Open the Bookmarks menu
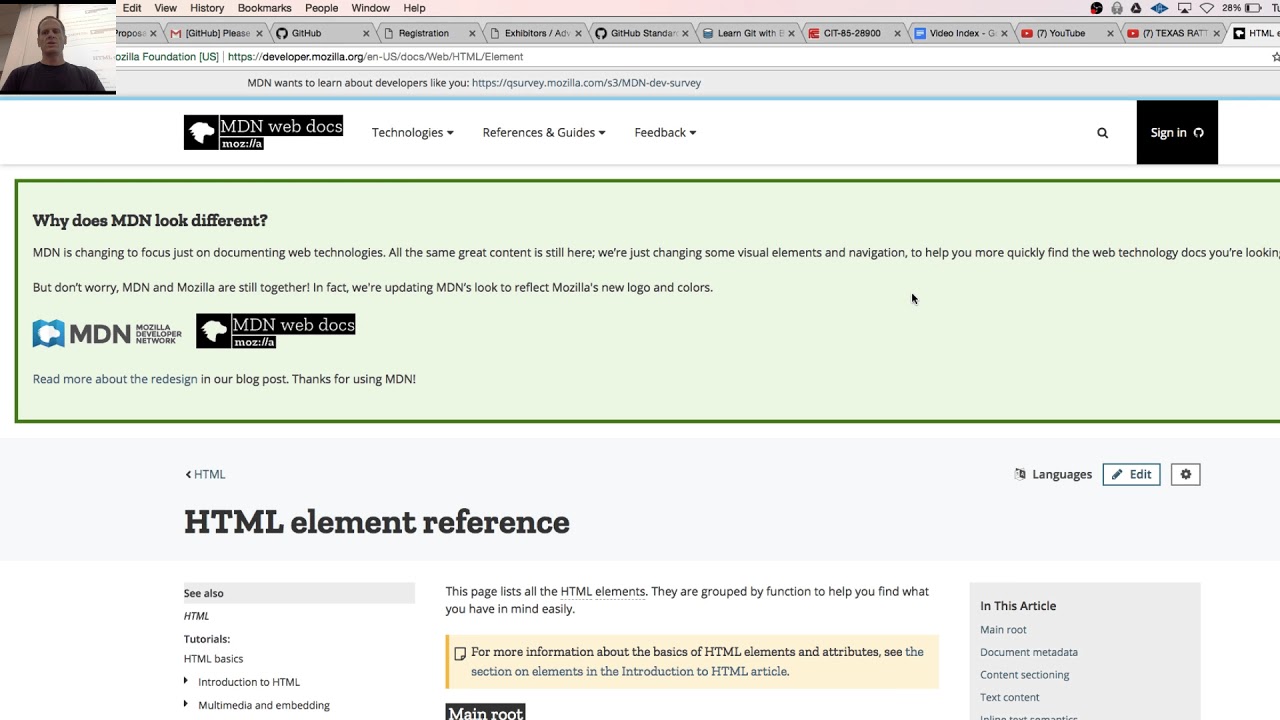The width and height of the screenshot is (1280, 720). tap(264, 8)
